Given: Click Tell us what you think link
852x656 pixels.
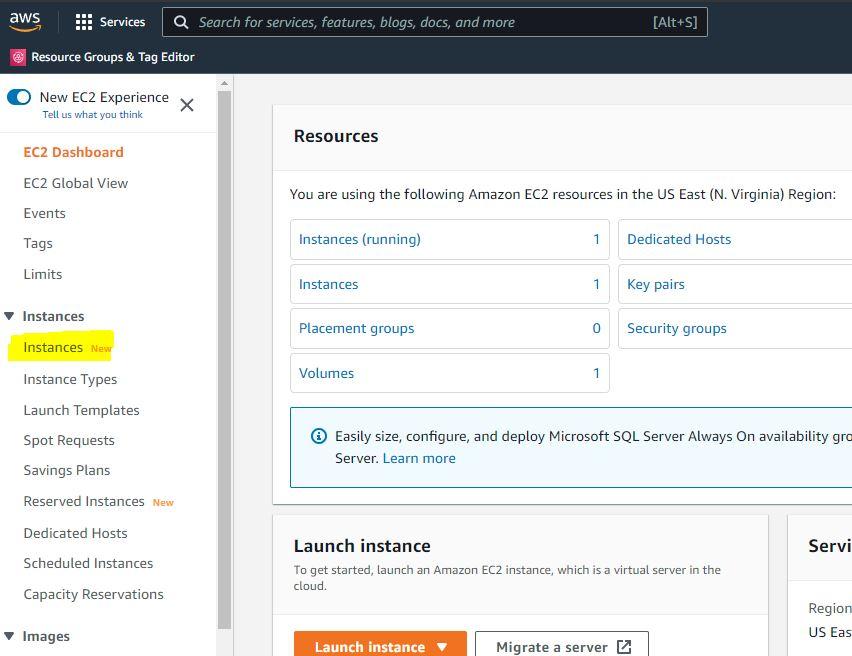Looking at the screenshot, I should (92, 115).
